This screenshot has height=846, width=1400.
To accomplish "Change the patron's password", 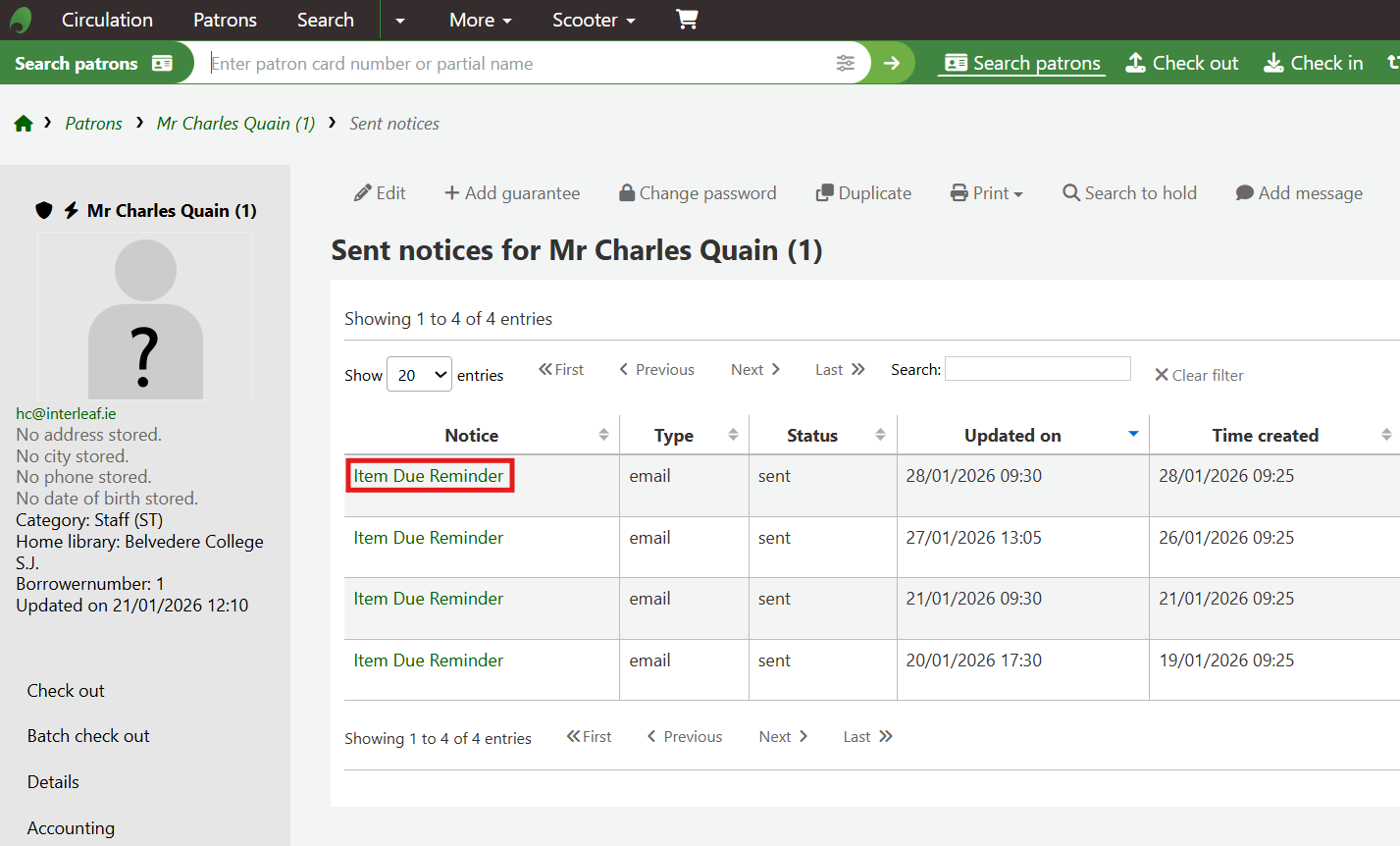I will (x=698, y=193).
